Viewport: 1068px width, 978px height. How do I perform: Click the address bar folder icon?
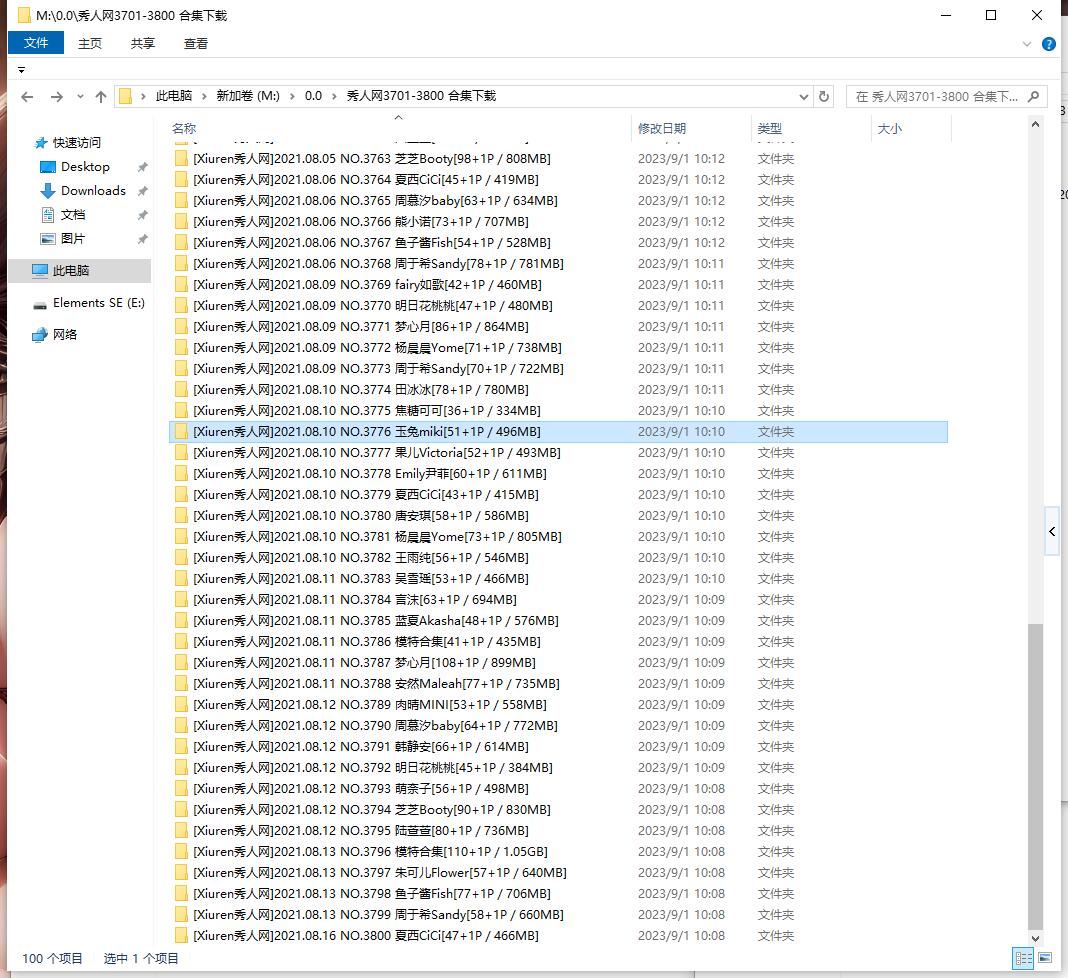tap(125, 96)
